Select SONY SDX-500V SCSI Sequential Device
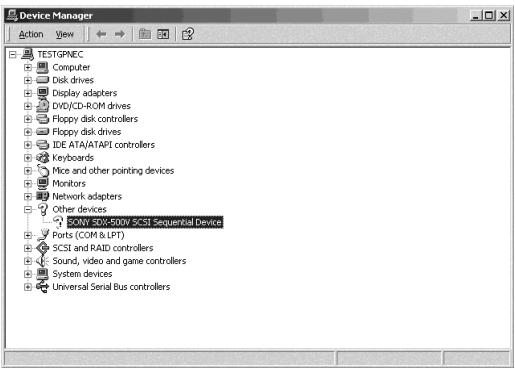 point(145,222)
